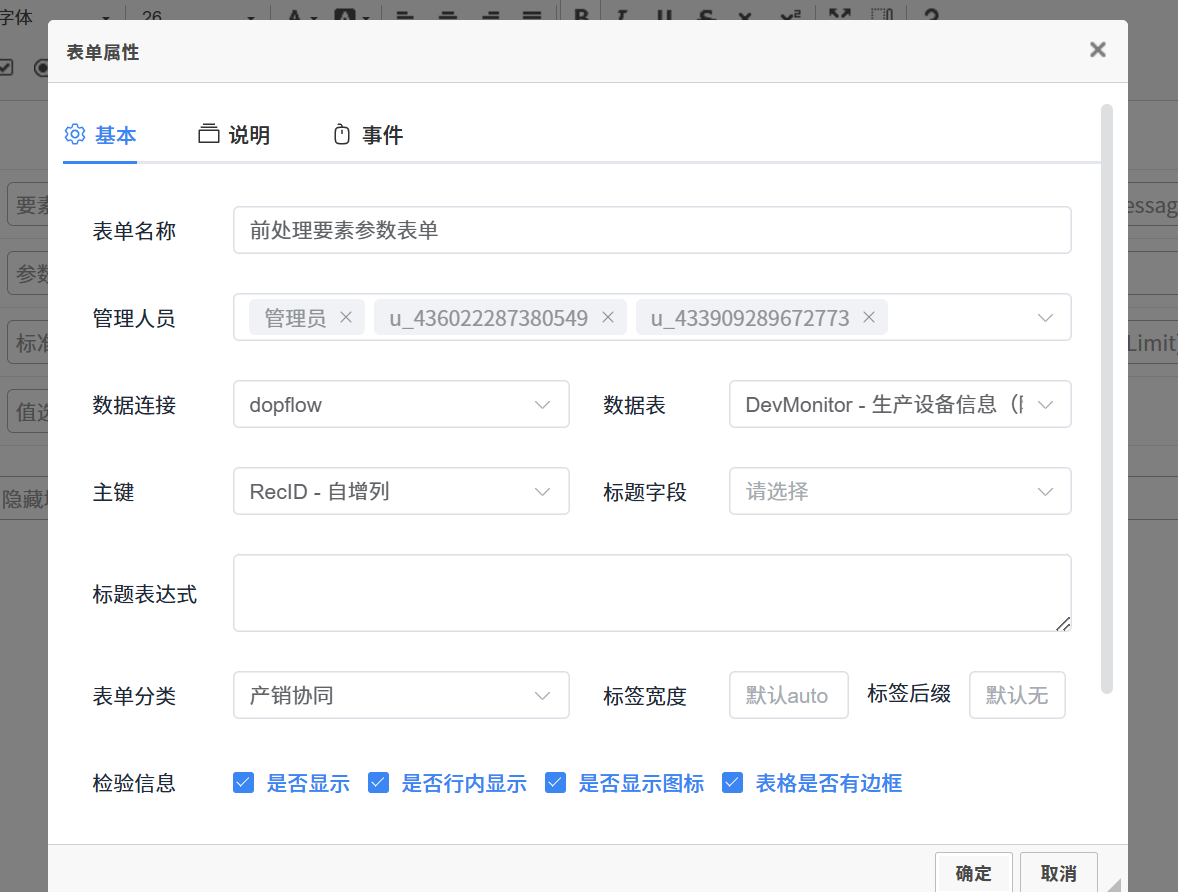Close the 表单属性 dialog with the X
The width and height of the screenshot is (1178, 892).
coord(1097,50)
